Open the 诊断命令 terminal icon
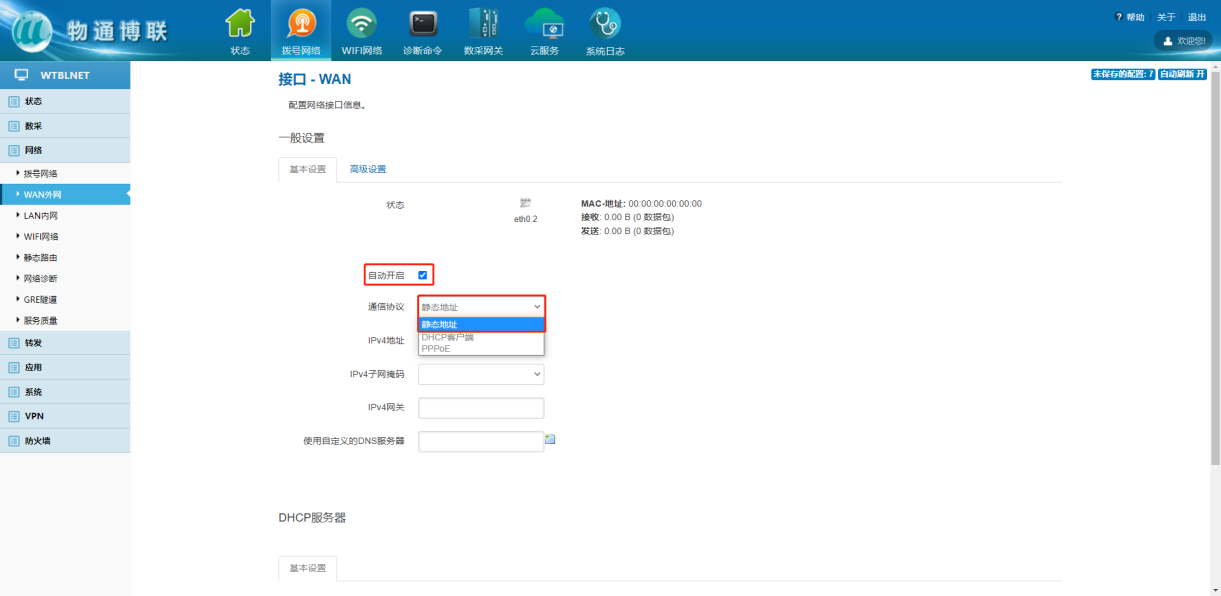 click(422, 24)
